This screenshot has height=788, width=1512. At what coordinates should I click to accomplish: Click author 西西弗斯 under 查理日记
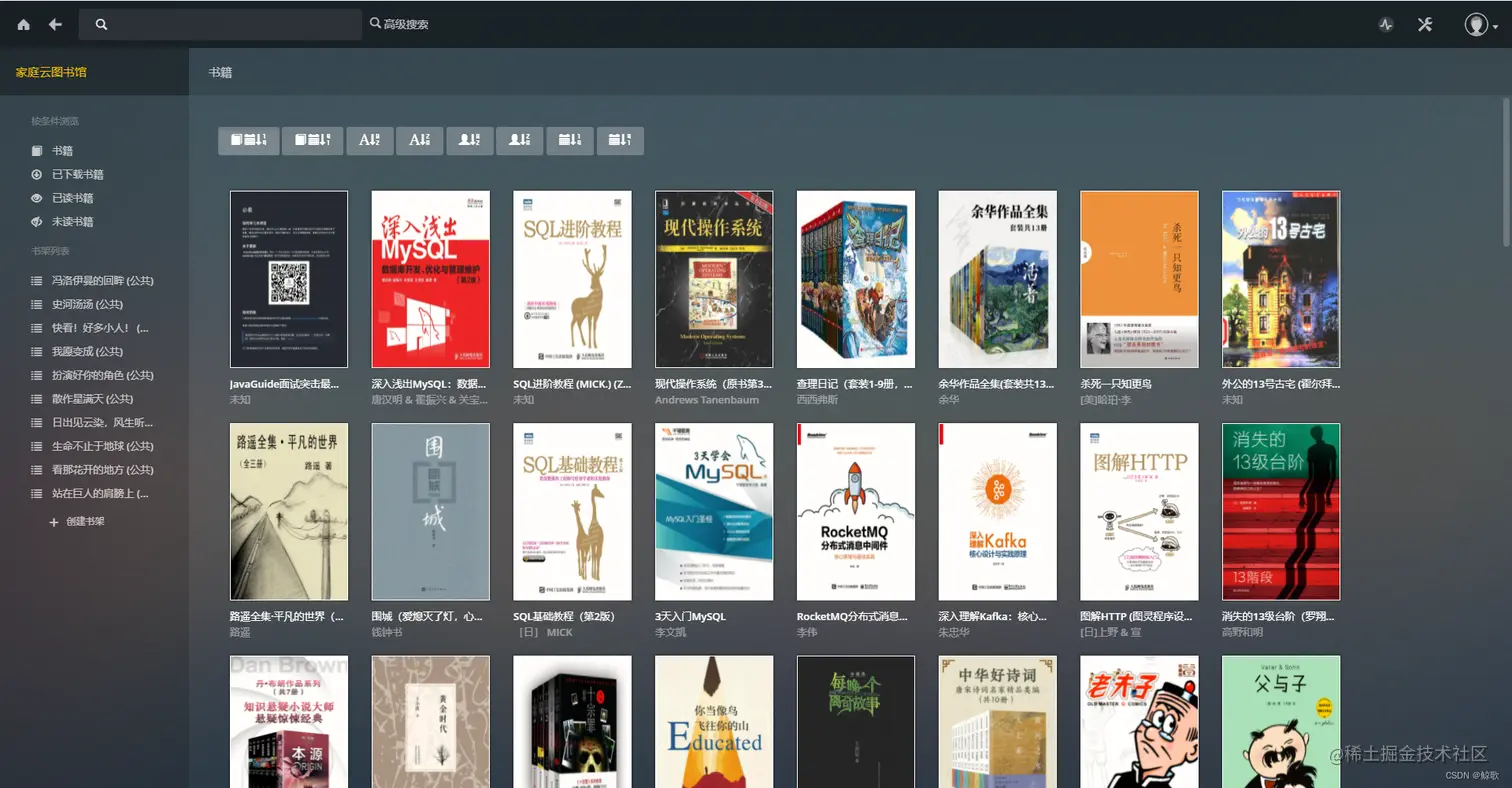point(820,400)
